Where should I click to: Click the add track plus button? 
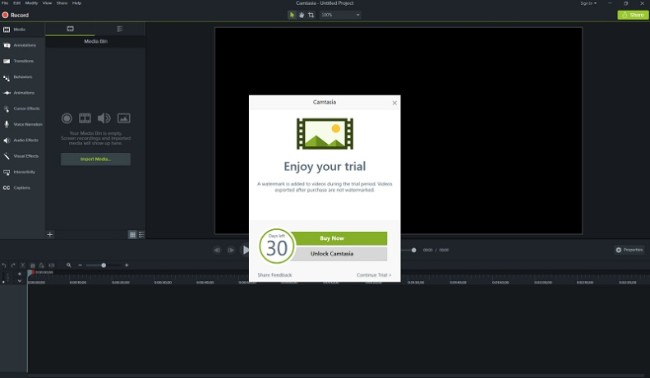19,274
